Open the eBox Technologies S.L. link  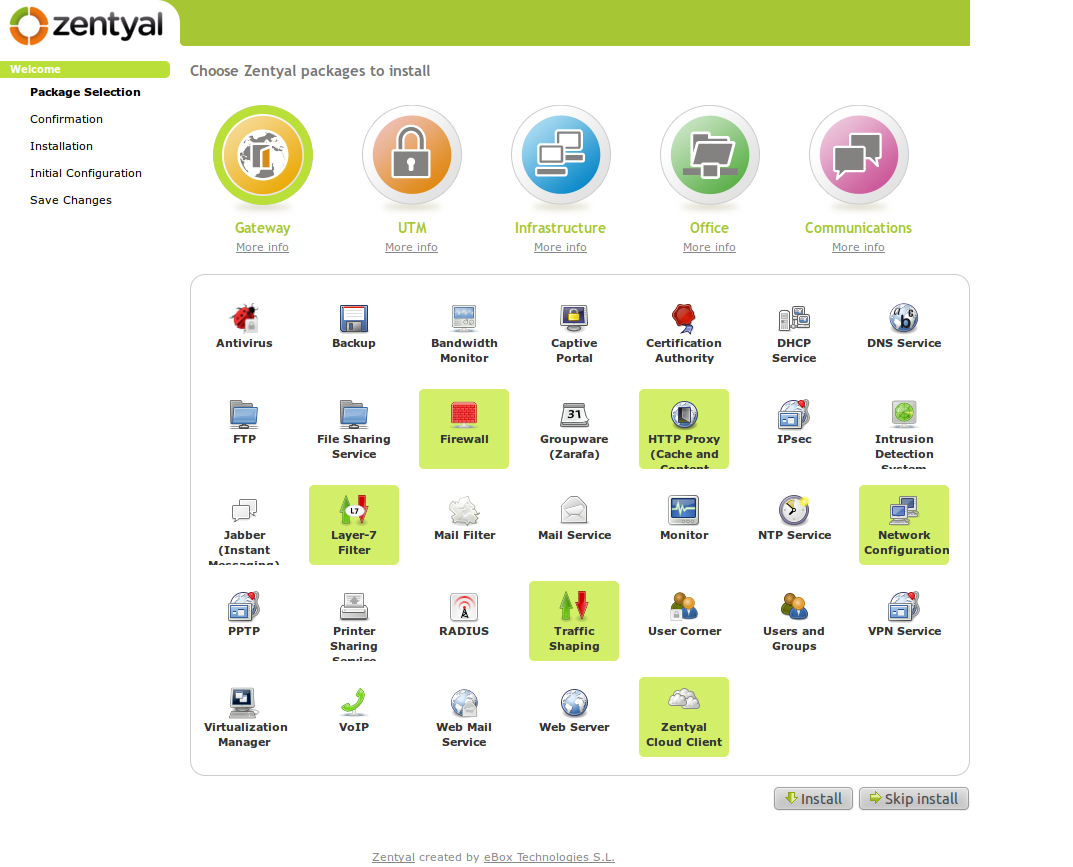coord(549,857)
